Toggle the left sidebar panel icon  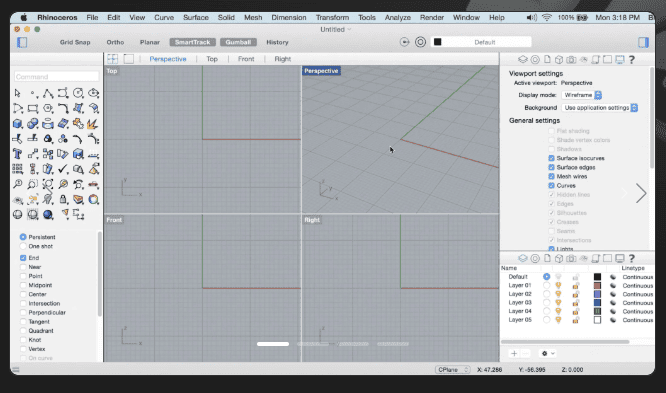[22, 42]
